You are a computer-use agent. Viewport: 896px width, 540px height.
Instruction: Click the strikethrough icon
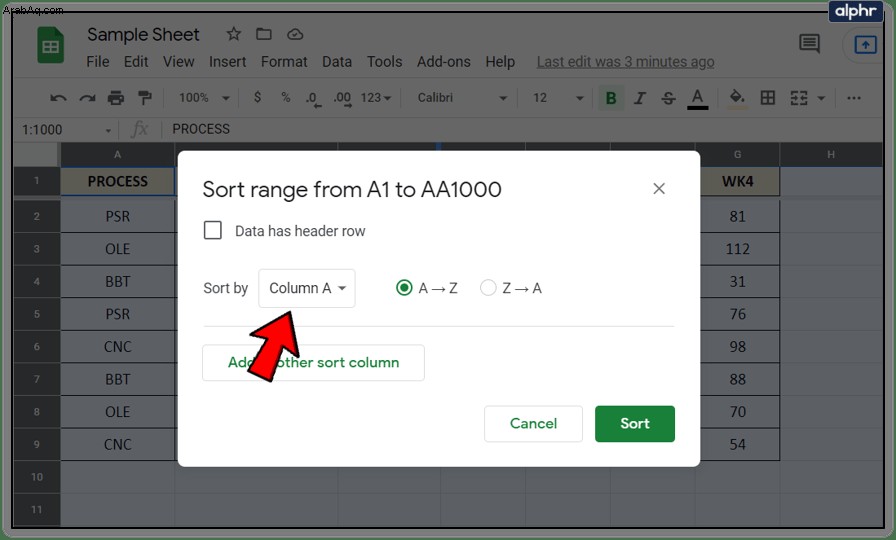tap(668, 98)
